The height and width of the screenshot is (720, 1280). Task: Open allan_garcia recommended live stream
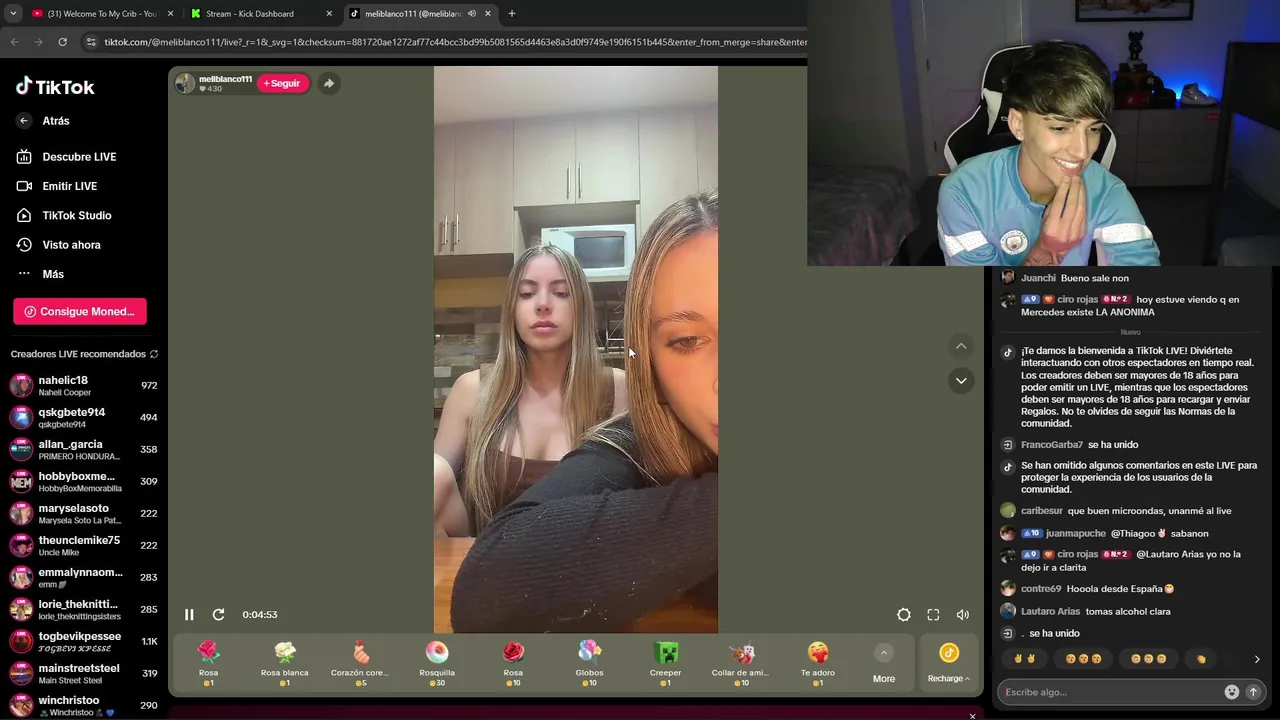click(x=84, y=450)
